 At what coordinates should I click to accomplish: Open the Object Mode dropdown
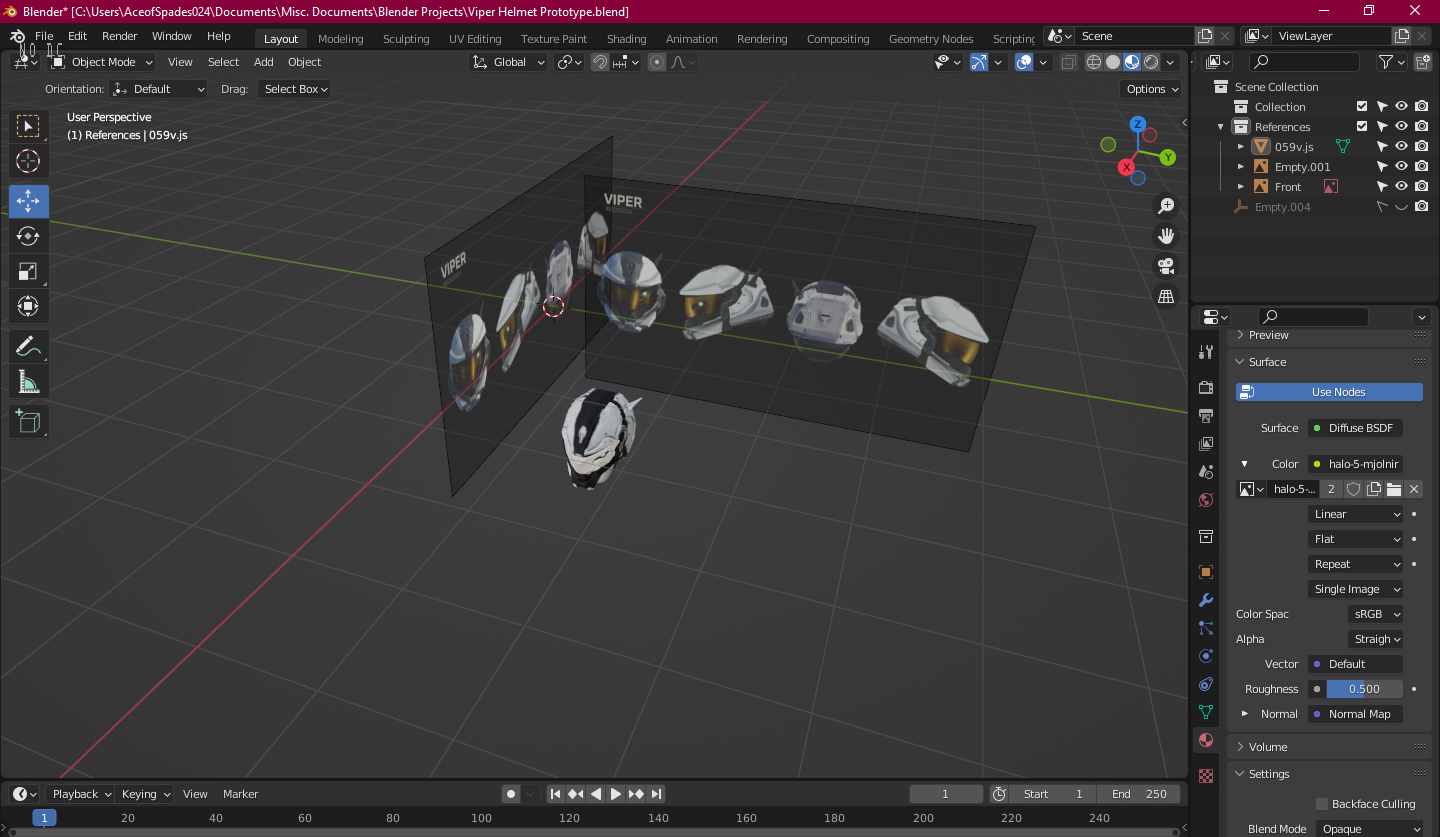[x=102, y=62]
